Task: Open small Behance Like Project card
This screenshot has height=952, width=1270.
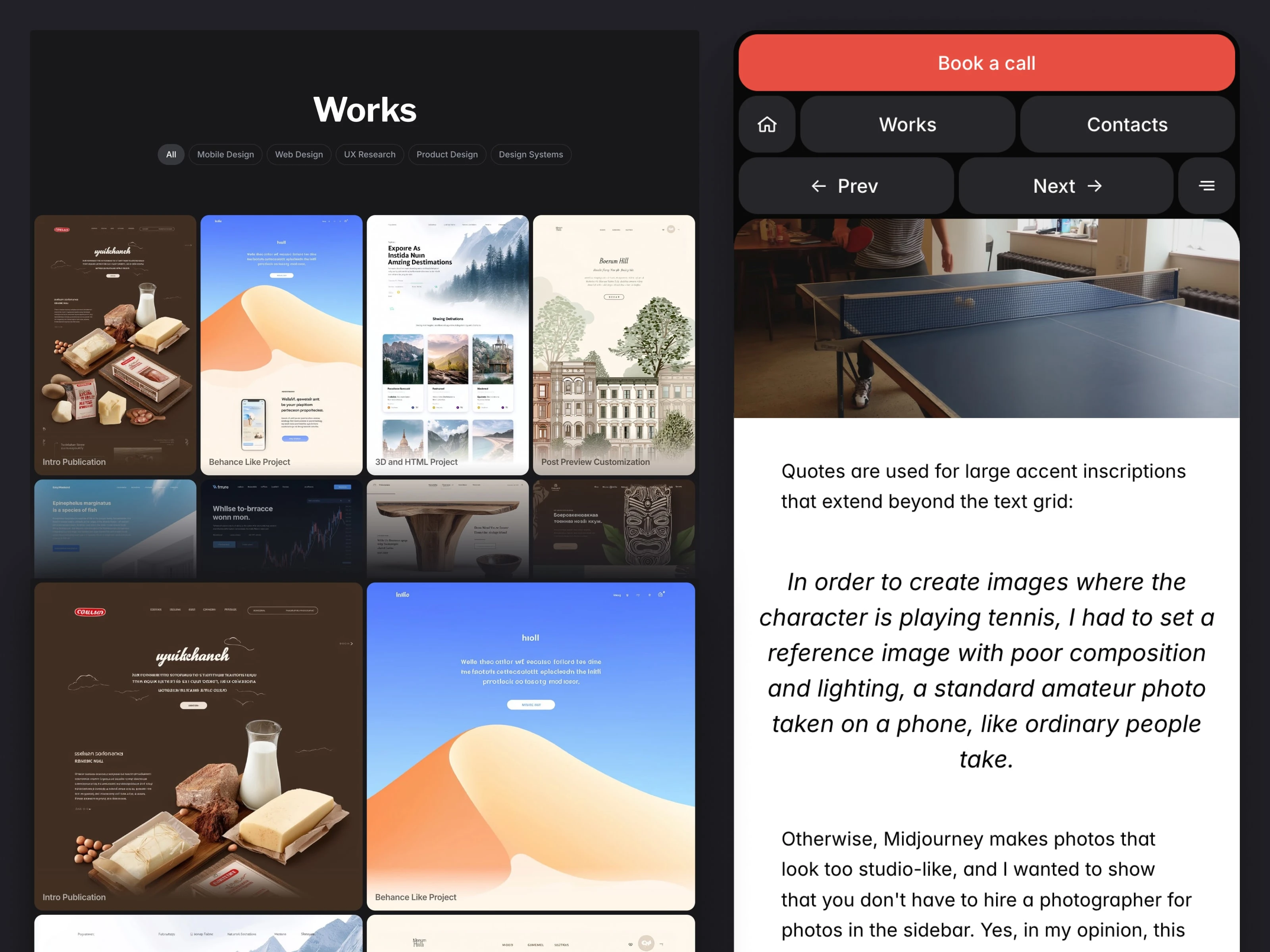Action: [281, 344]
